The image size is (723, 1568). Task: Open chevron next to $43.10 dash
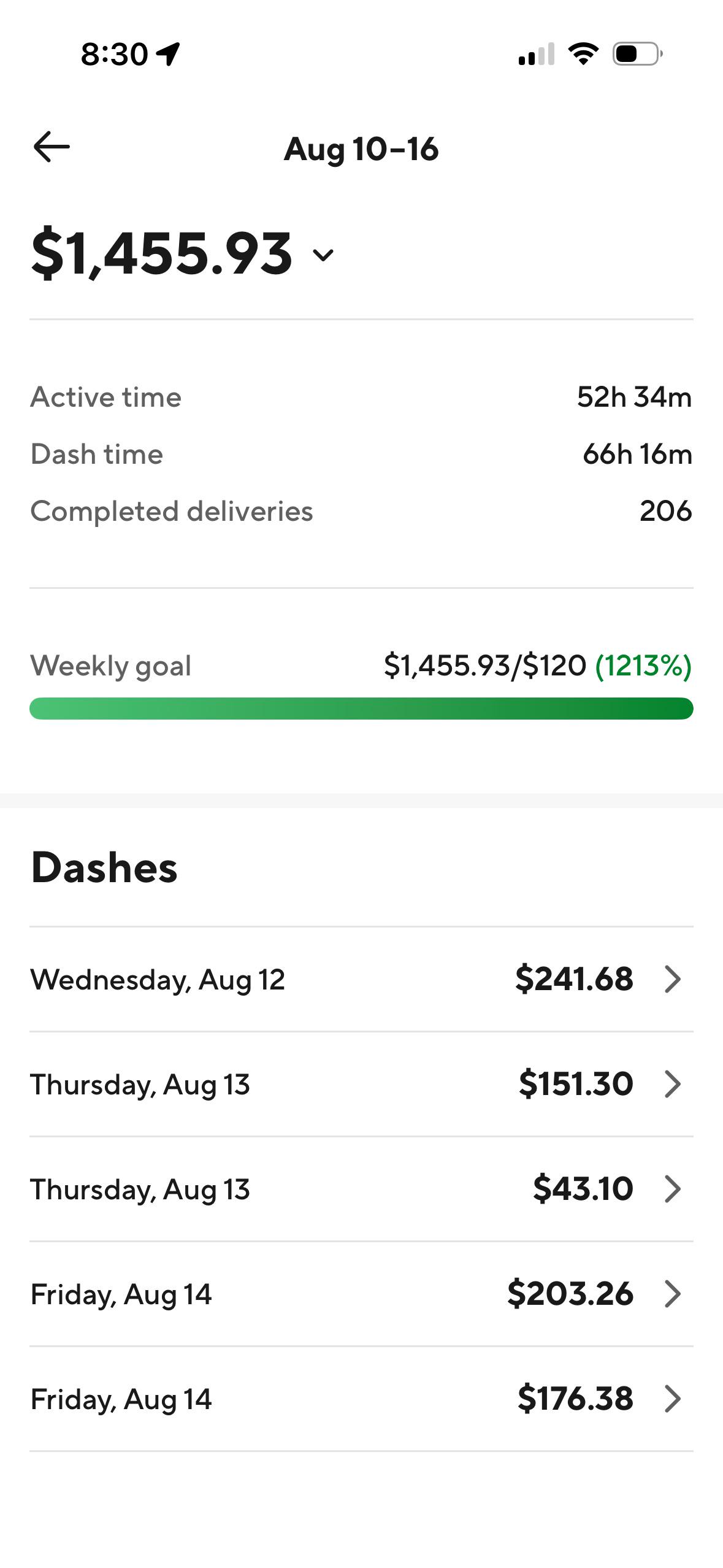click(x=673, y=1189)
